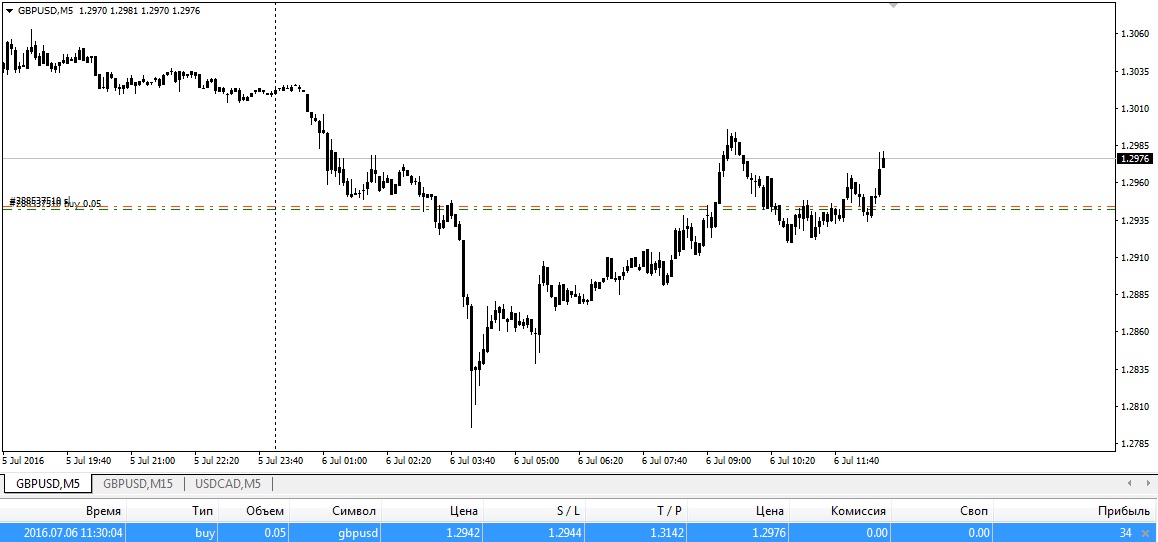Viewport: 1158px width, 542px height.
Task: Switch to the GBPUSD,M5 chart tab
Action: [x=48, y=484]
